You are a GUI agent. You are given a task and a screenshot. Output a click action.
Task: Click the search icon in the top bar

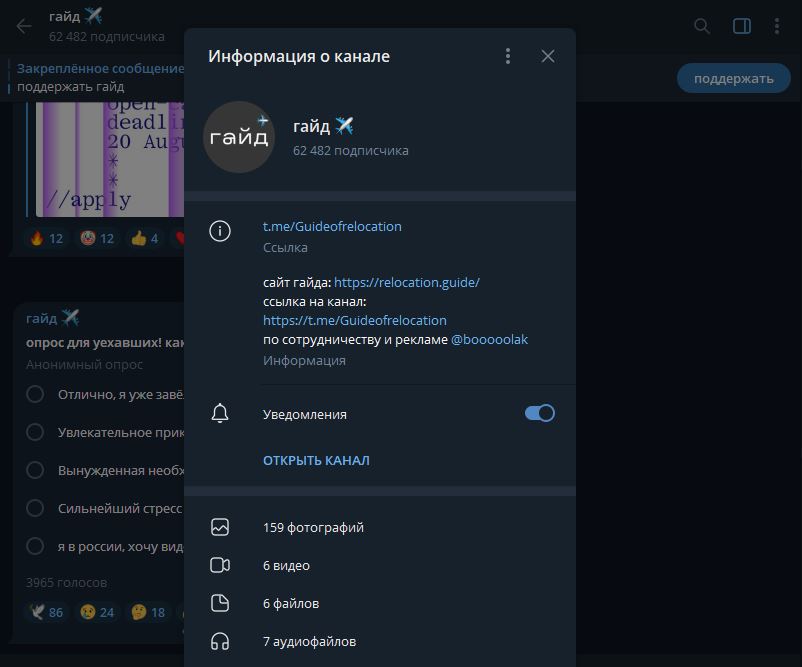pyautogui.click(x=701, y=27)
